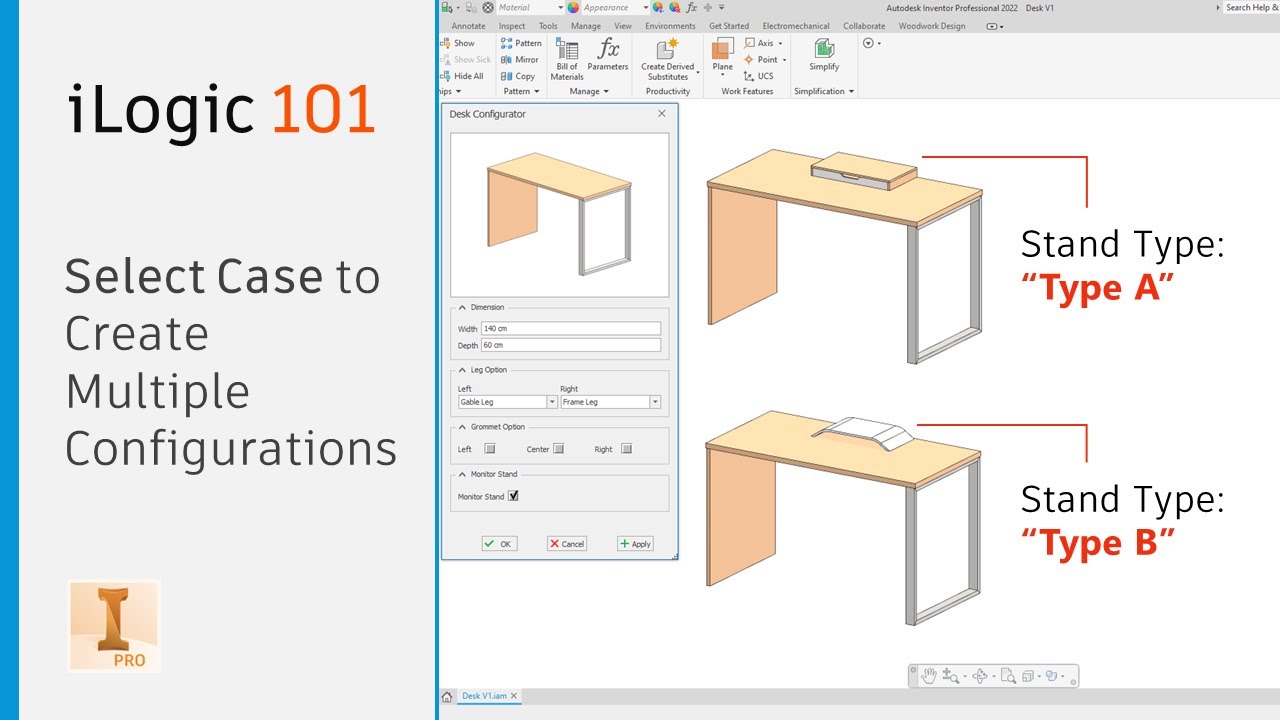1280x720 pixels.
Task: Click the adjust appearance icon
Action: click(658, 7)
